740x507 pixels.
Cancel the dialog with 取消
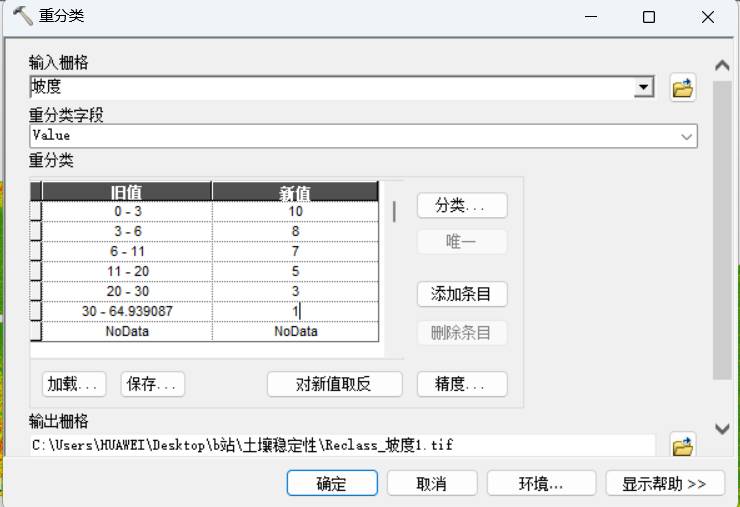pyautogui.click(x=431, y=483)
